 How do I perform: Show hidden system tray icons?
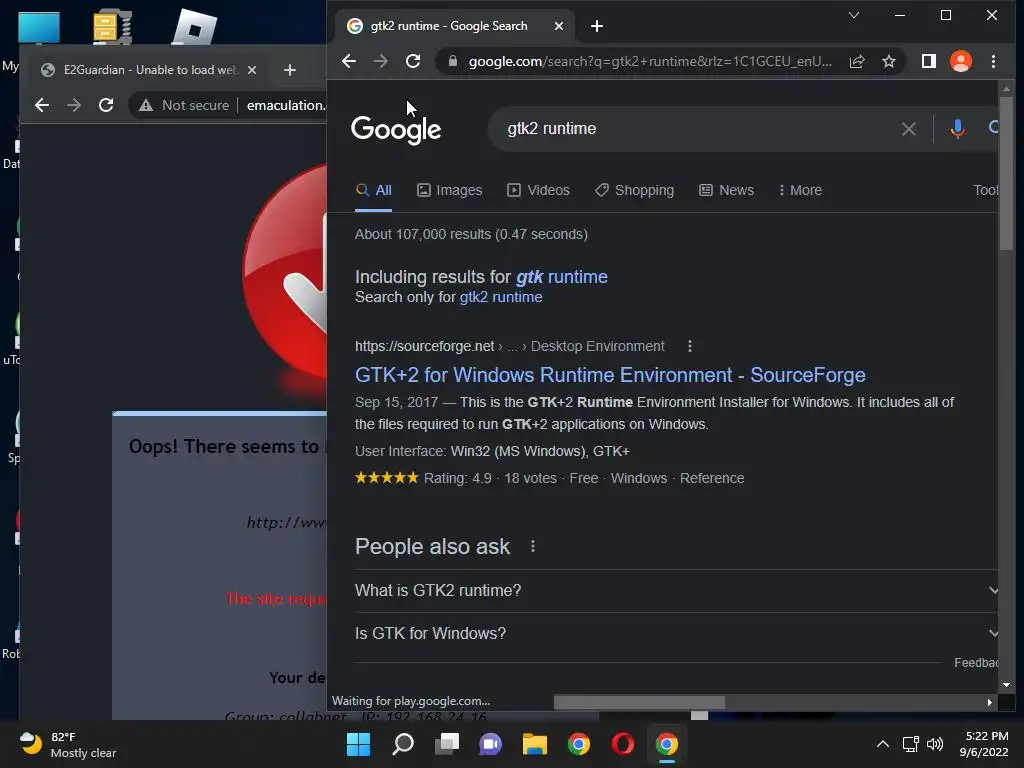pos(882,744)
